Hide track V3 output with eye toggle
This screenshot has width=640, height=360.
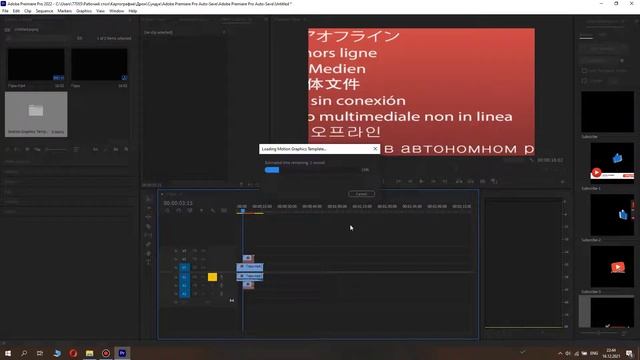203,251
